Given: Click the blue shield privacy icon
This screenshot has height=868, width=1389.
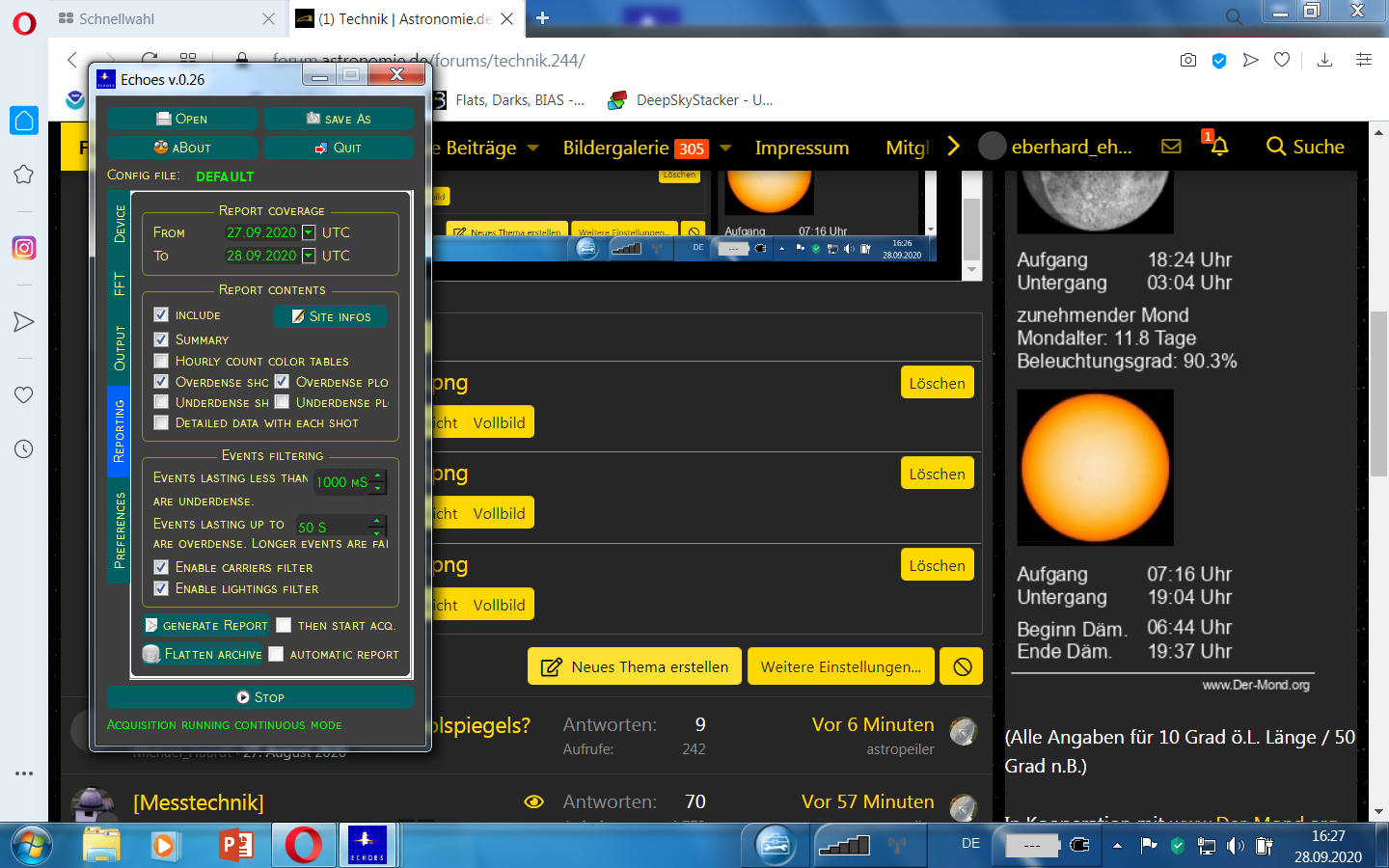Looking at the screenshot, I should [x=1219, y=61].
